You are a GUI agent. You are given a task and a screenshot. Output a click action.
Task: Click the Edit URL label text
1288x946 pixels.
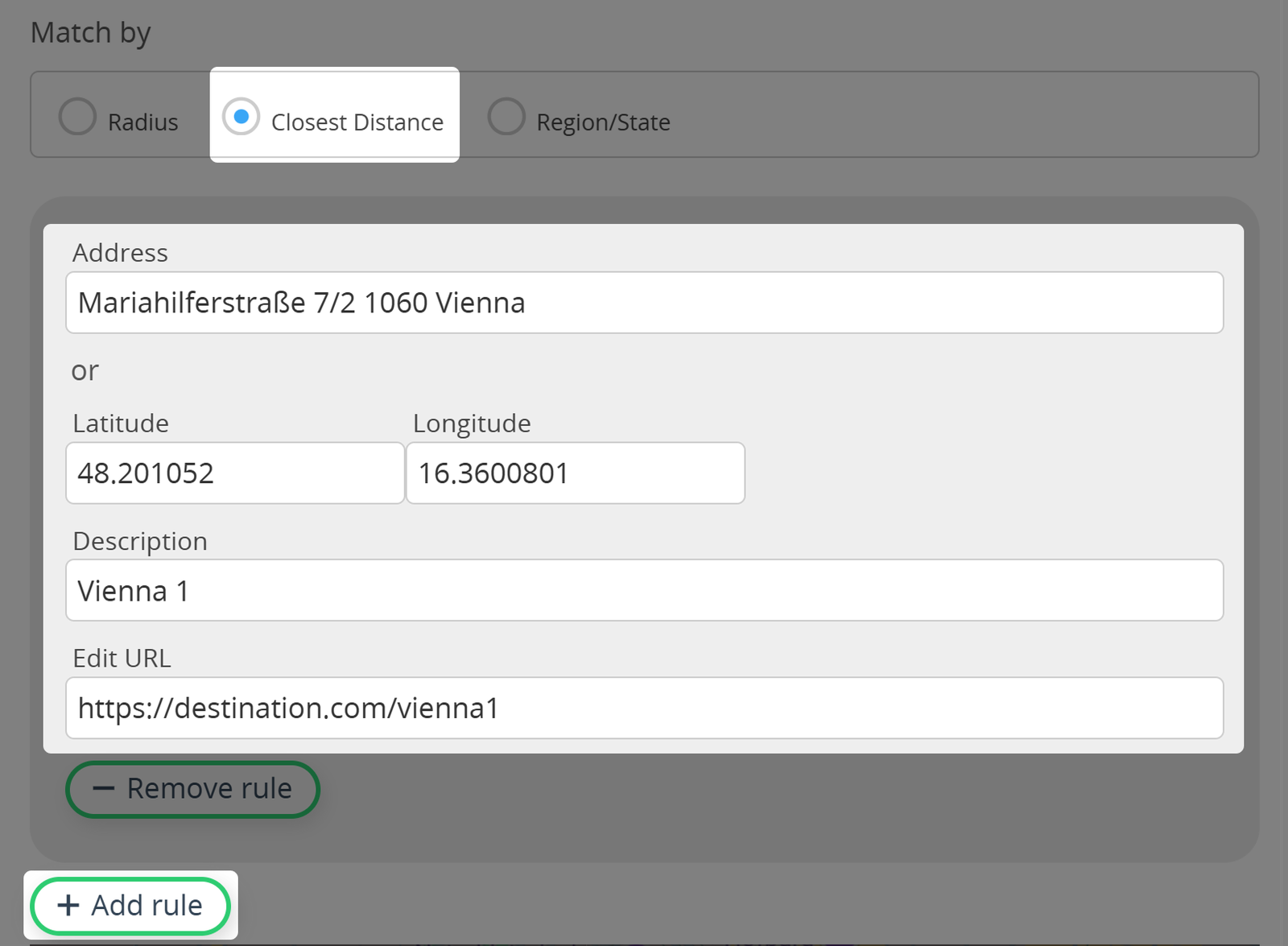click(122, 658)
